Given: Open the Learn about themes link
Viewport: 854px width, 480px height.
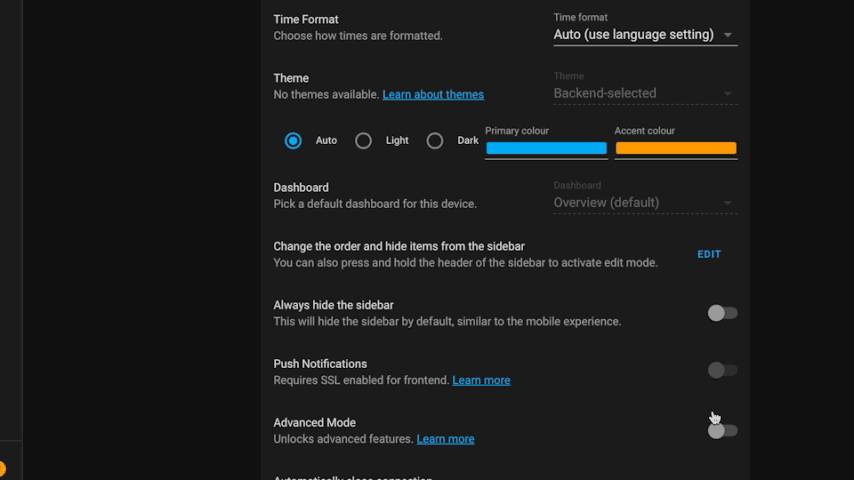Looking at the screenshot, I should tap(433, 94).
